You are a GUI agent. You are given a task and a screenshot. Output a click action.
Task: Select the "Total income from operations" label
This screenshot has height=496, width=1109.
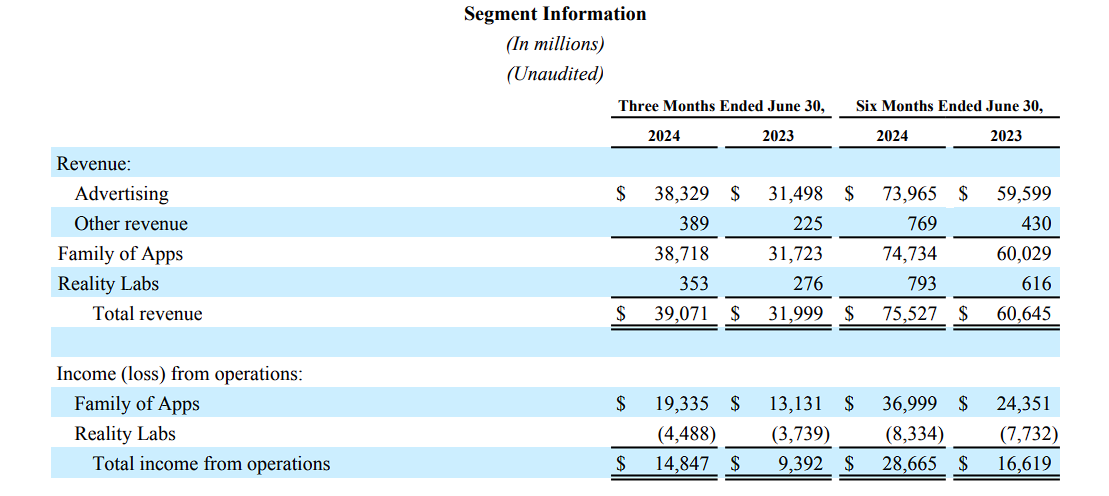coord(211,463)
